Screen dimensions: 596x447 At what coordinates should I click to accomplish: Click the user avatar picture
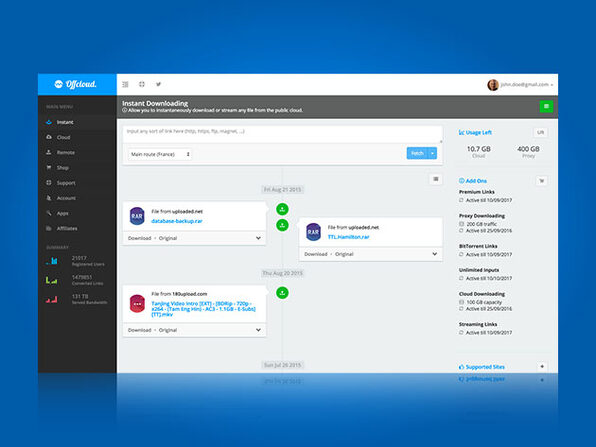point(493,85)
